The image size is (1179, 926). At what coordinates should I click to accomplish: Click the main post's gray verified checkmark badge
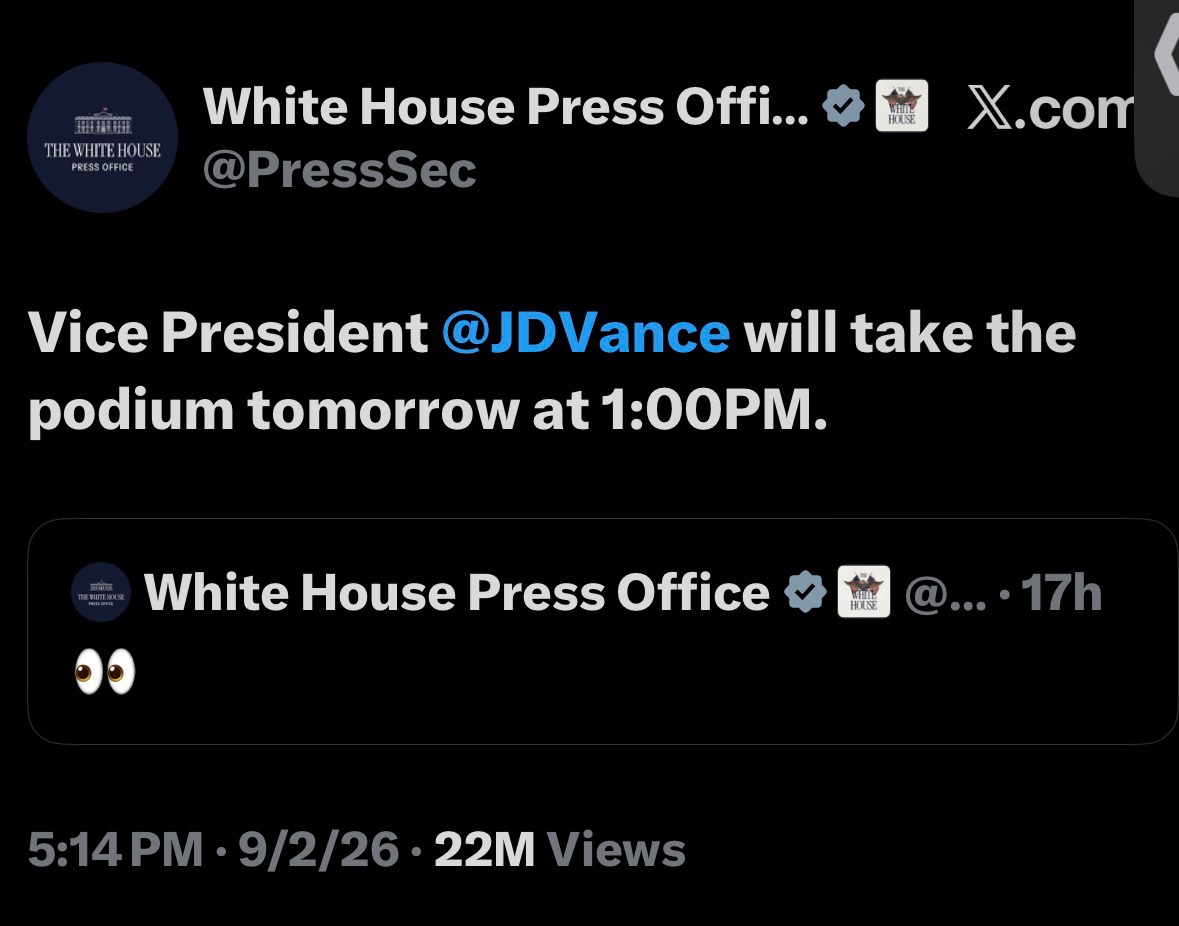(844, 105)
